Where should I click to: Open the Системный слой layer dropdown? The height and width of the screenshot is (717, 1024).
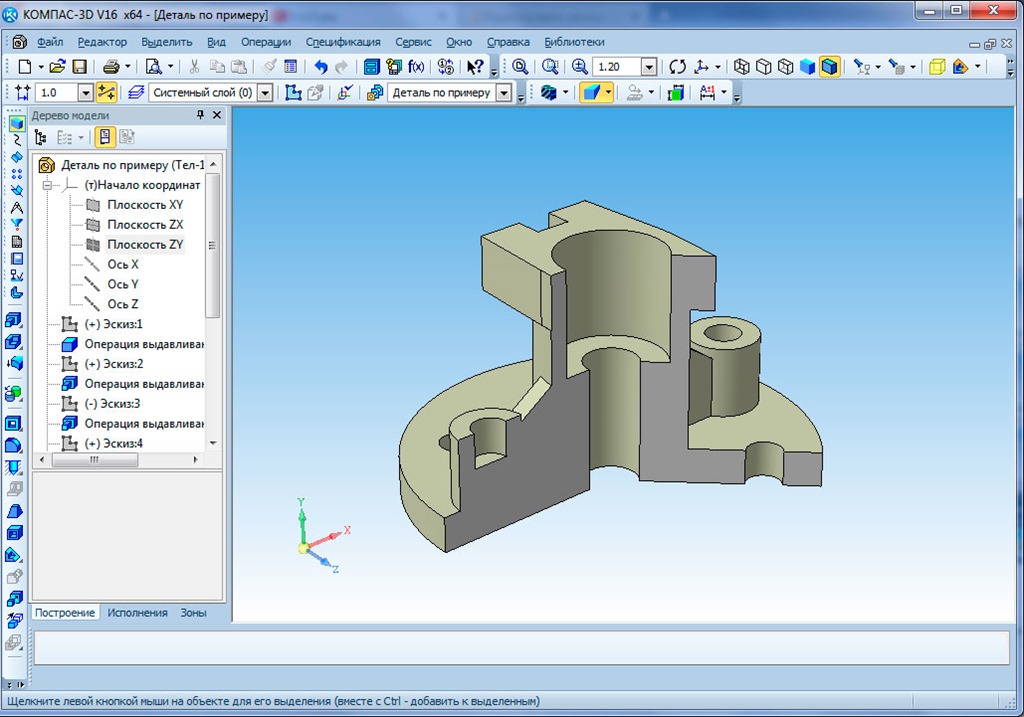264,93
